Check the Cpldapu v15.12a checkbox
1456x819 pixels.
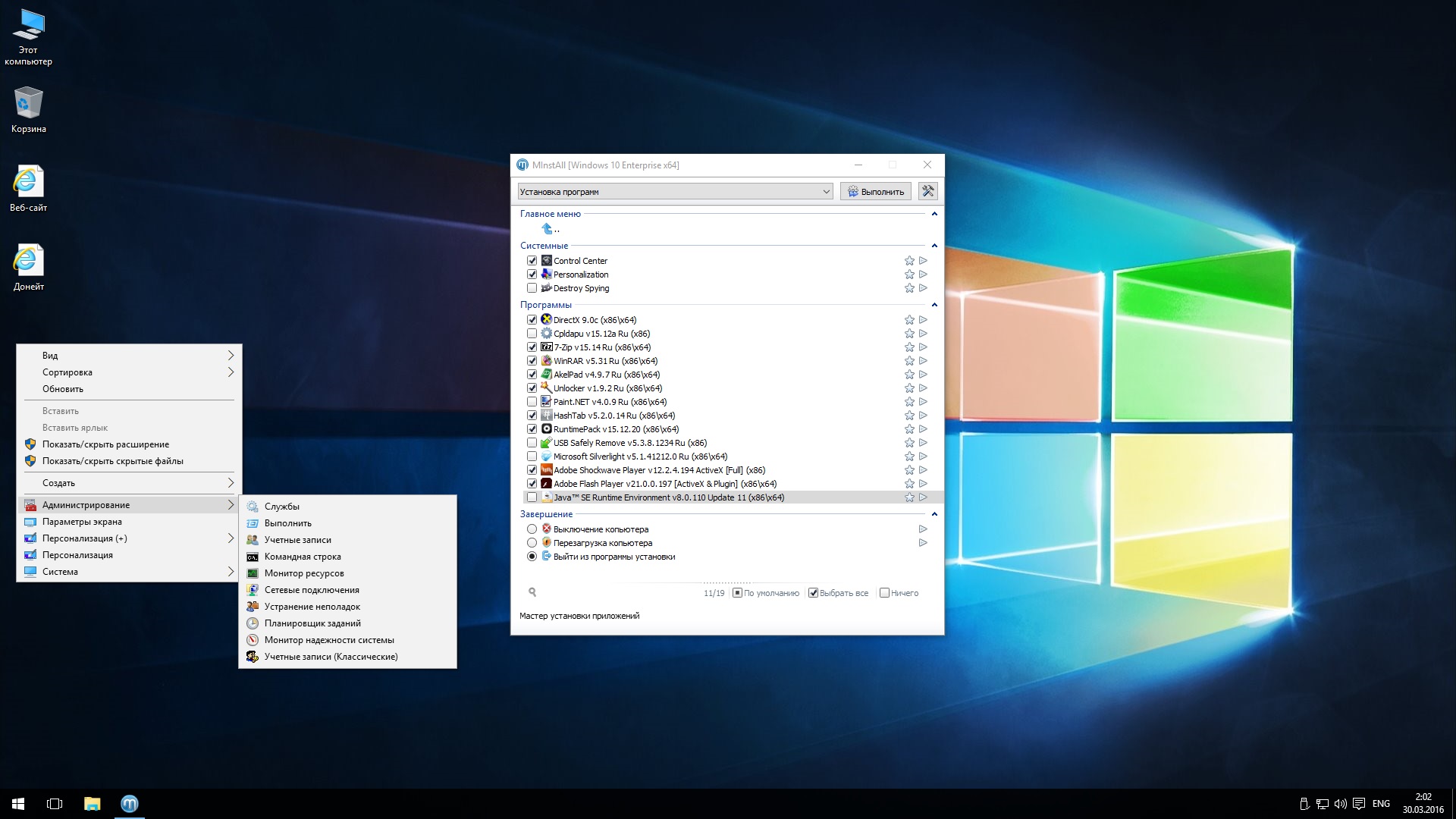click(532, 334)
